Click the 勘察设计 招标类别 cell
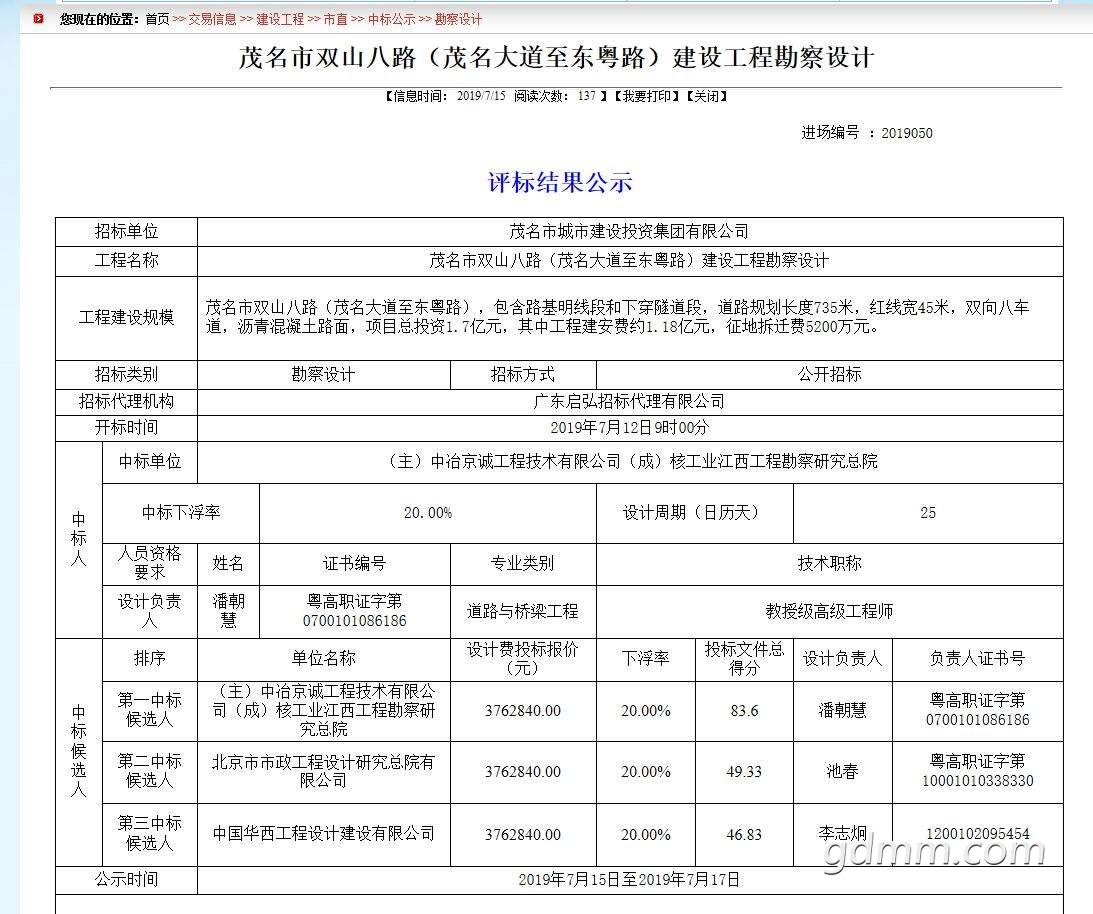Image resolution: width=1093 pixels, height=914 pixels. (x=323, y=374)
